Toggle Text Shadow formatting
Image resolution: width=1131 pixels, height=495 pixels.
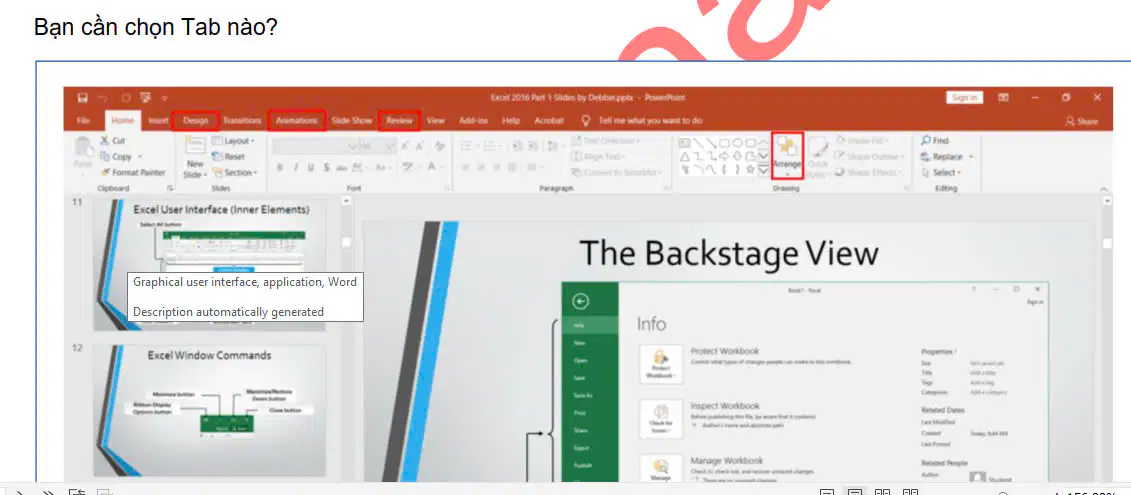click(327, 167)
